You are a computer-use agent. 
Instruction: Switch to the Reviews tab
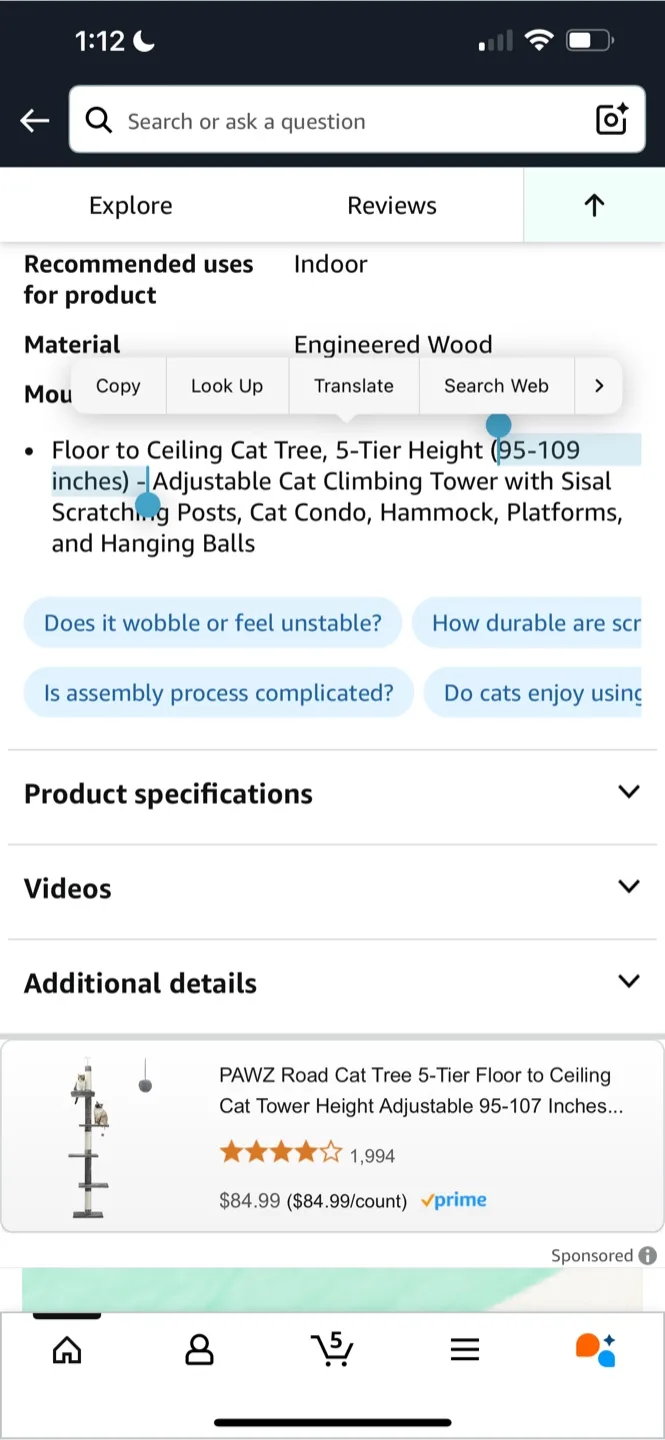point(391,205)
